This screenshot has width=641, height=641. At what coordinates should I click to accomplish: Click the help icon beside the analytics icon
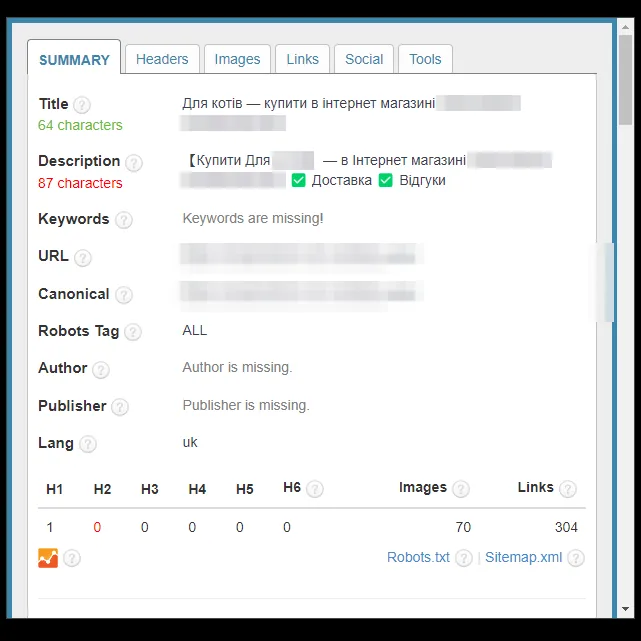(72, 558)
